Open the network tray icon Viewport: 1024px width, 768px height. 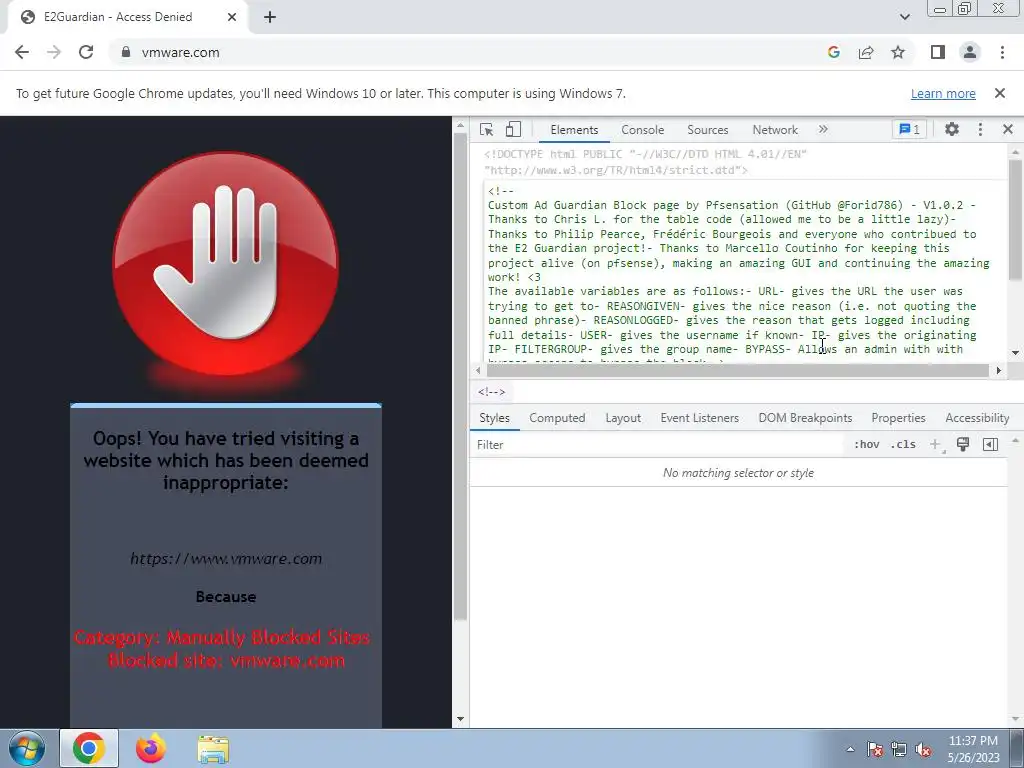[x=899, y=749]
